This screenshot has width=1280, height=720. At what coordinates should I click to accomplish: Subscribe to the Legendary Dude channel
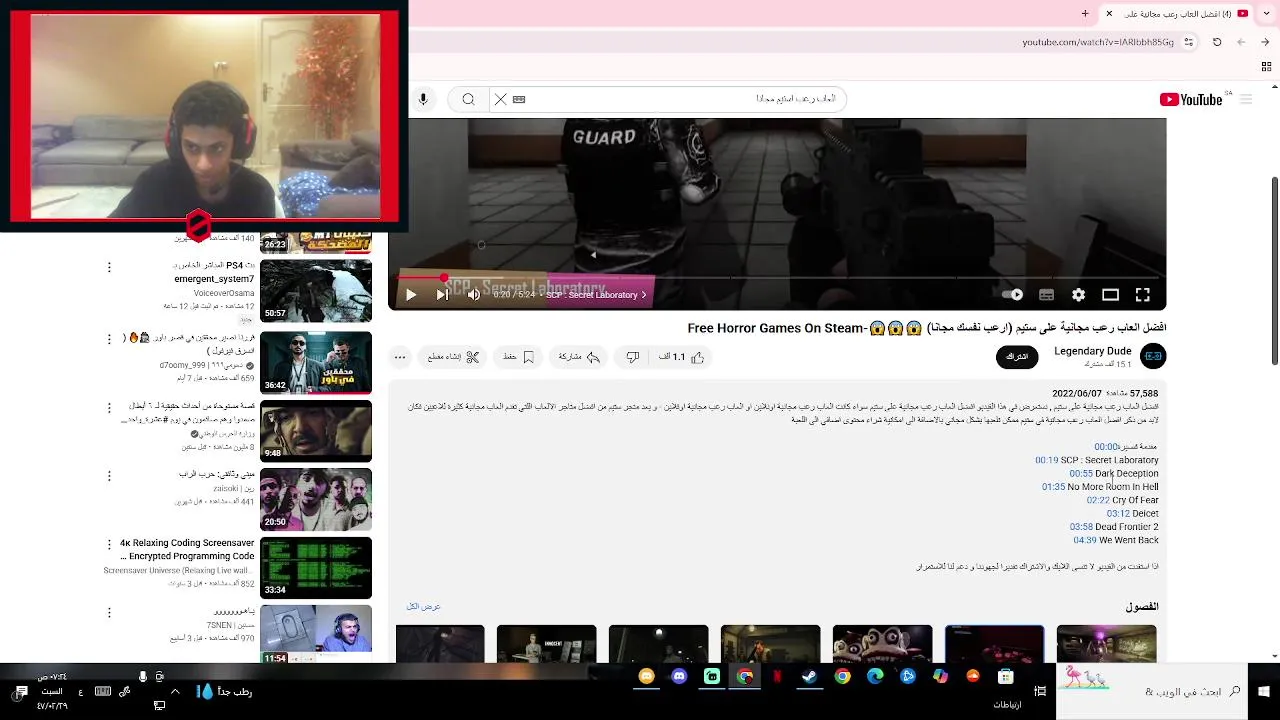click(x=1017, y=357)
